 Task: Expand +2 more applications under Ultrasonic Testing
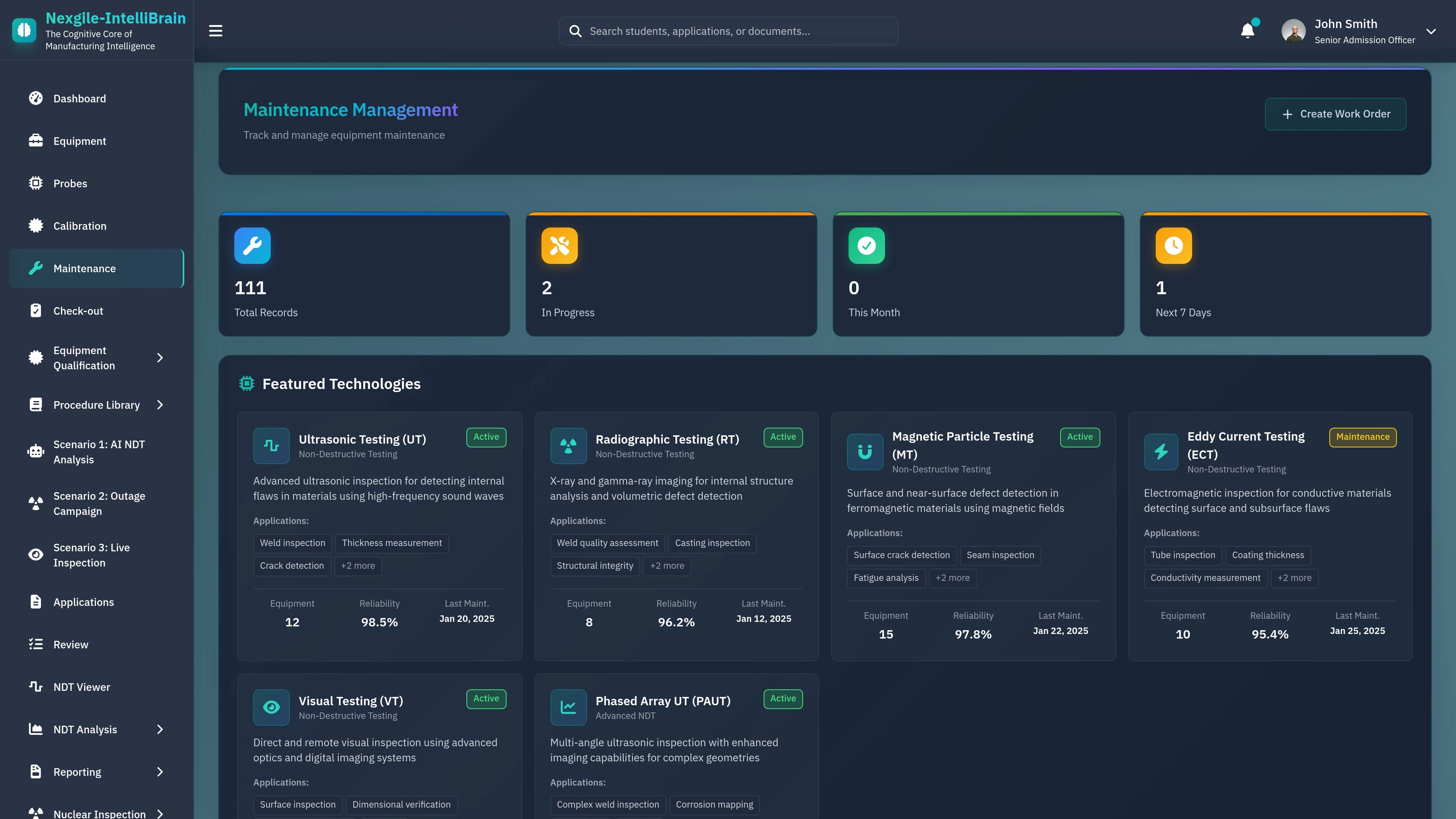click(358, 566)
